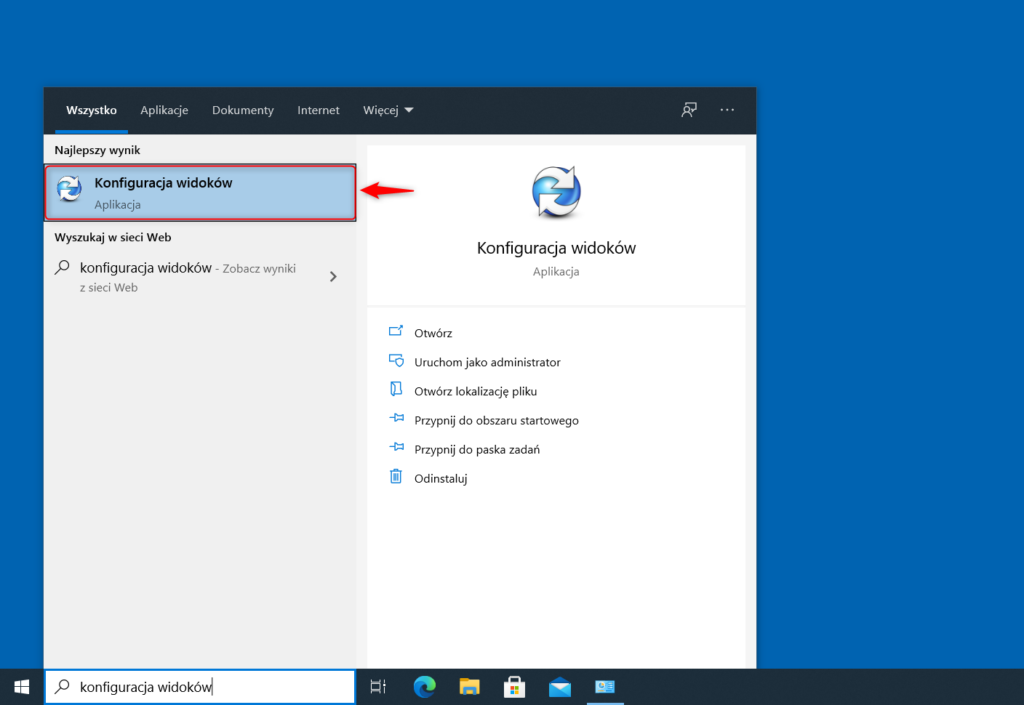
Task: Expand the Więcej dropdown
Action: tap(388, 110)
